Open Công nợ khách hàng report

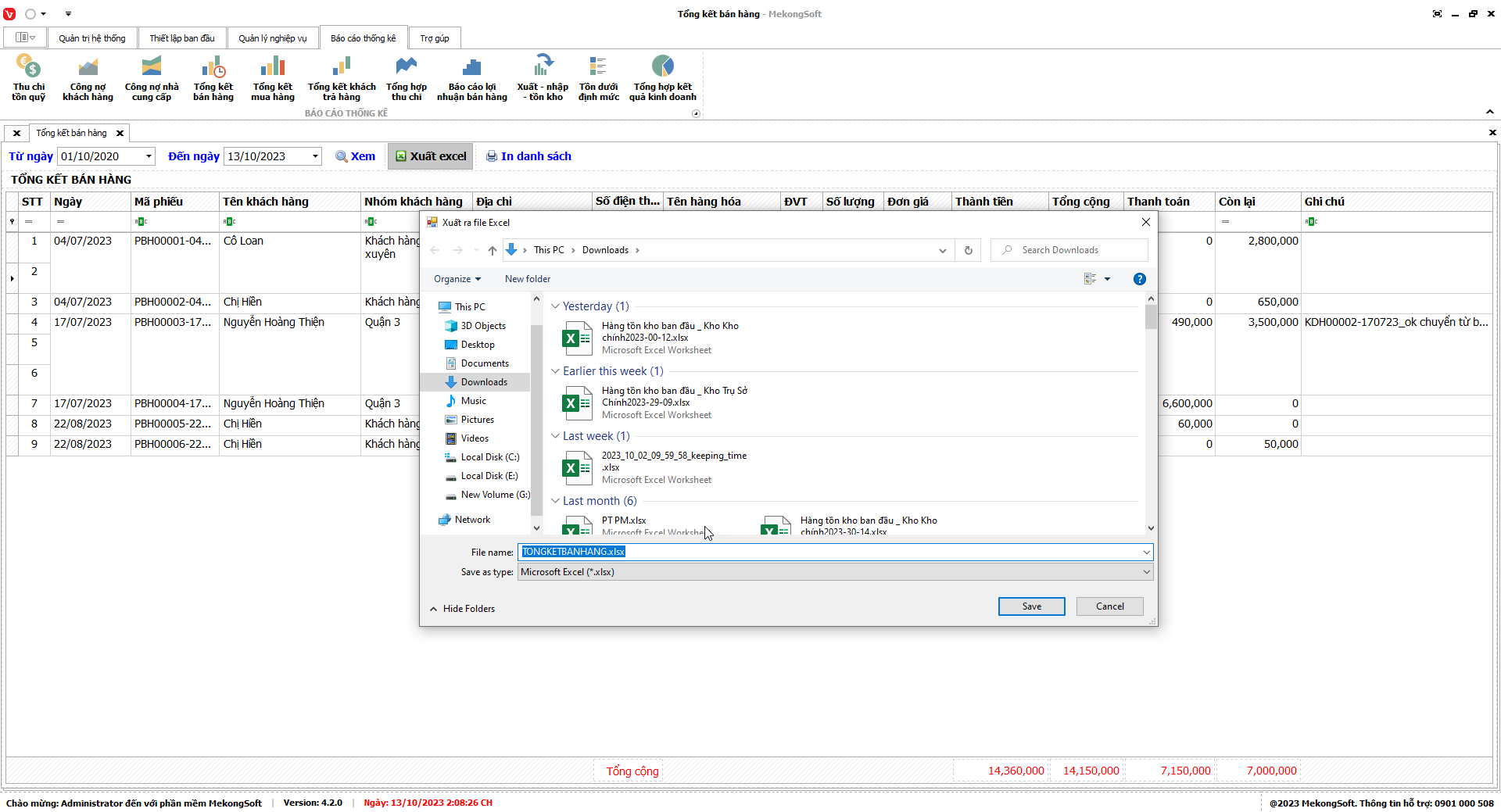[88, 78]
